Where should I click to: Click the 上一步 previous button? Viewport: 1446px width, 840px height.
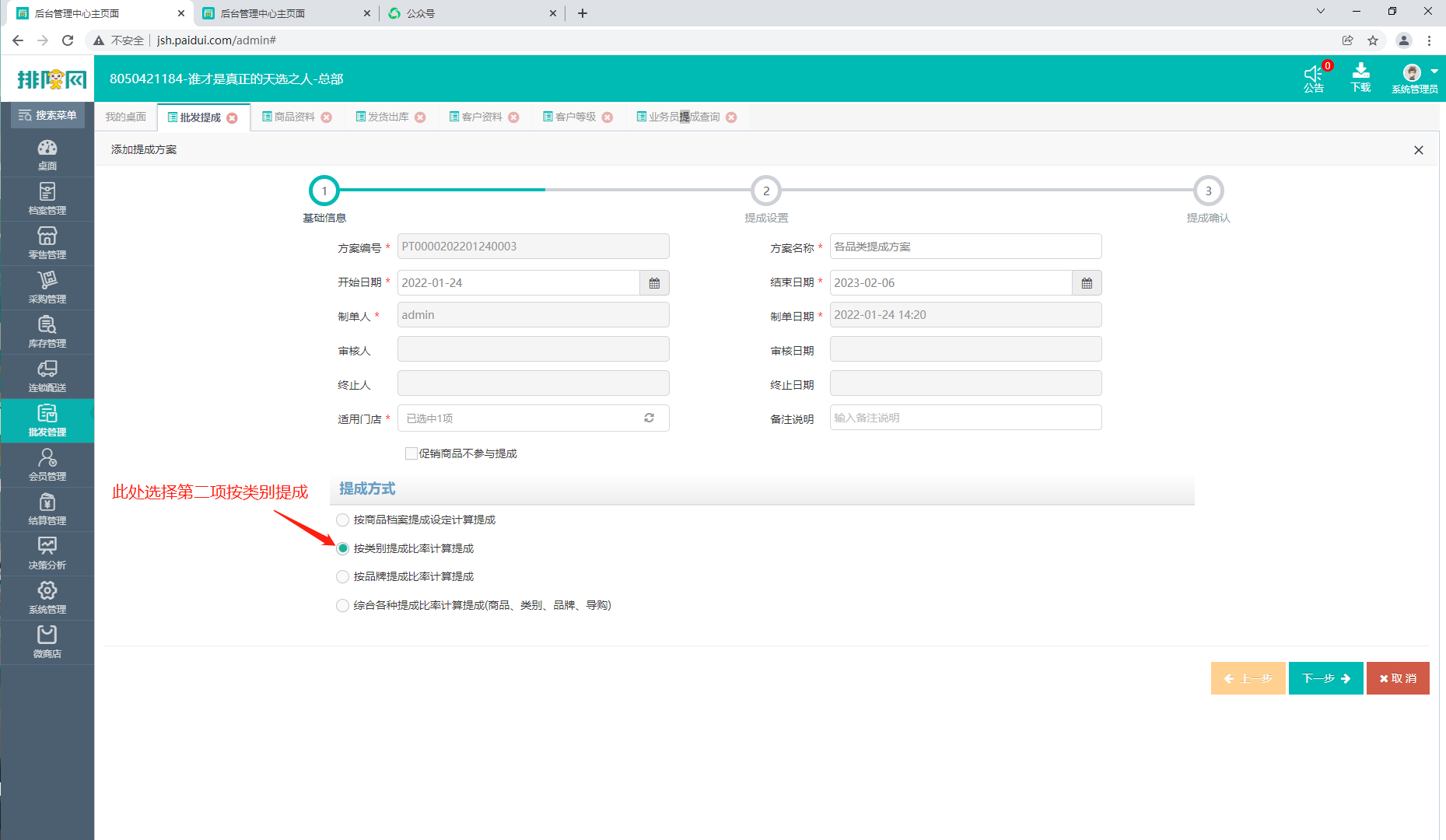coord(1248,678)
